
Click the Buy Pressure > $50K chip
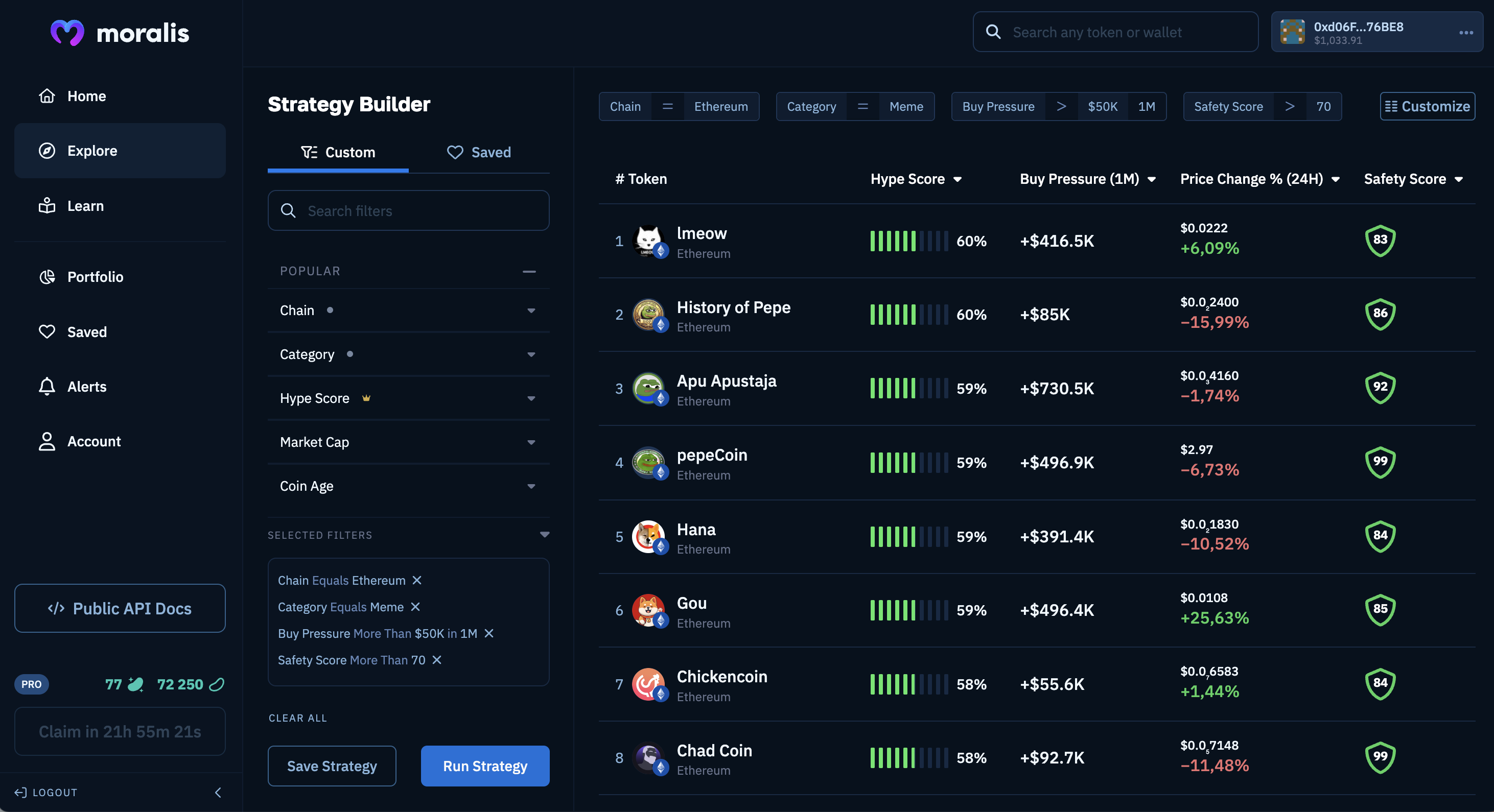coord(1059,107)
